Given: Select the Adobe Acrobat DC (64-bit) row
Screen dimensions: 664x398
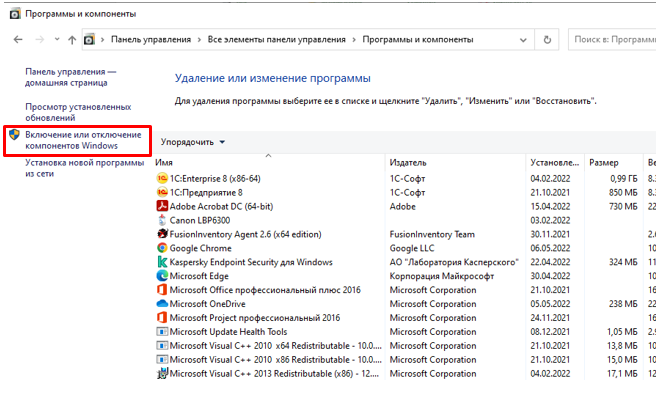Looking at the screenshot, I should (x=405, y=206).
